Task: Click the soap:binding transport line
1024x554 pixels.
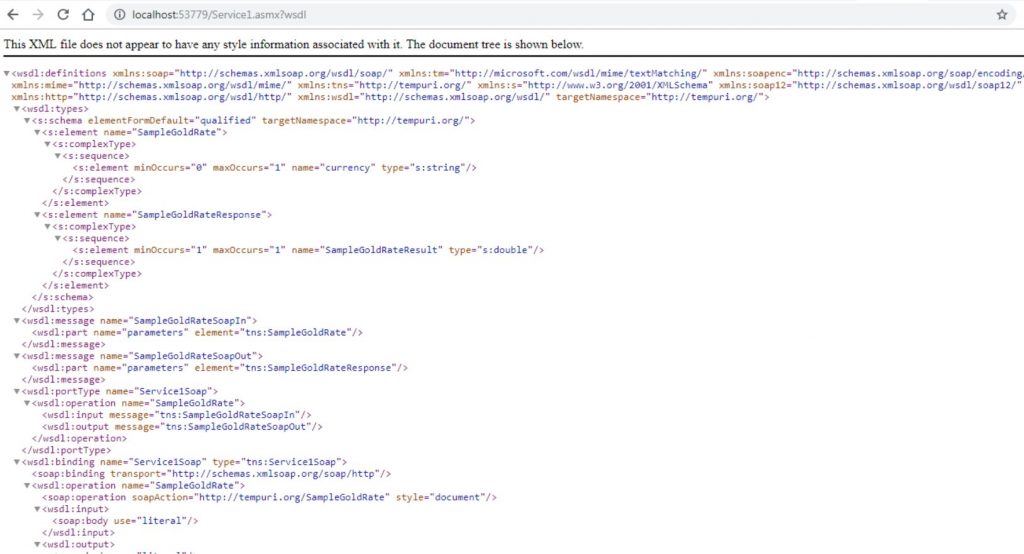Action: pos(212,473)
